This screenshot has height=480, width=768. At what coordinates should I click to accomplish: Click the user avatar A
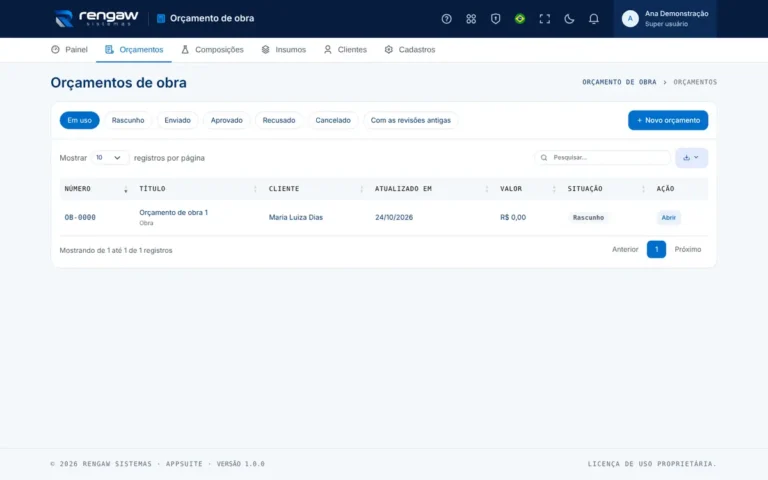(630, 19)
